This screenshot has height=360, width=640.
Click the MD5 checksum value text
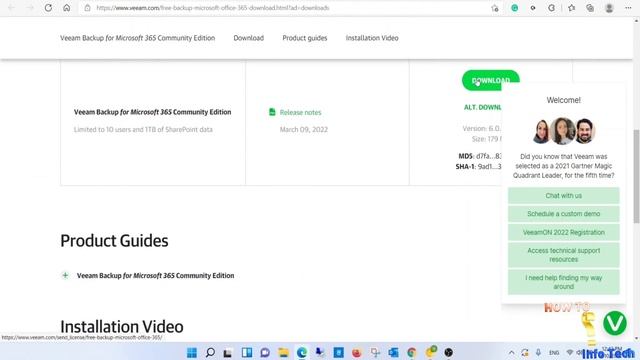[x=489, y=156]
